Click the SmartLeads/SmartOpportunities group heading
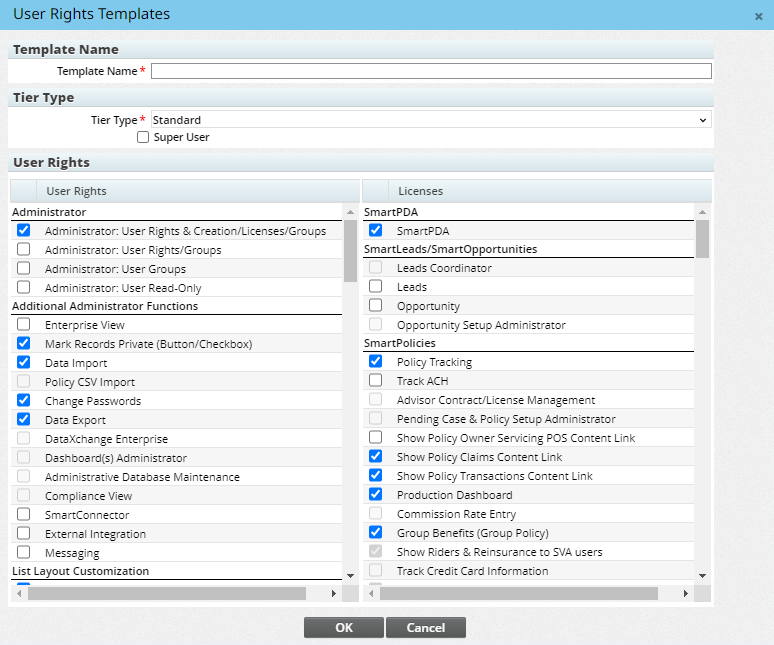The width and height of the screenshot is (774, 645). (450, 249)
